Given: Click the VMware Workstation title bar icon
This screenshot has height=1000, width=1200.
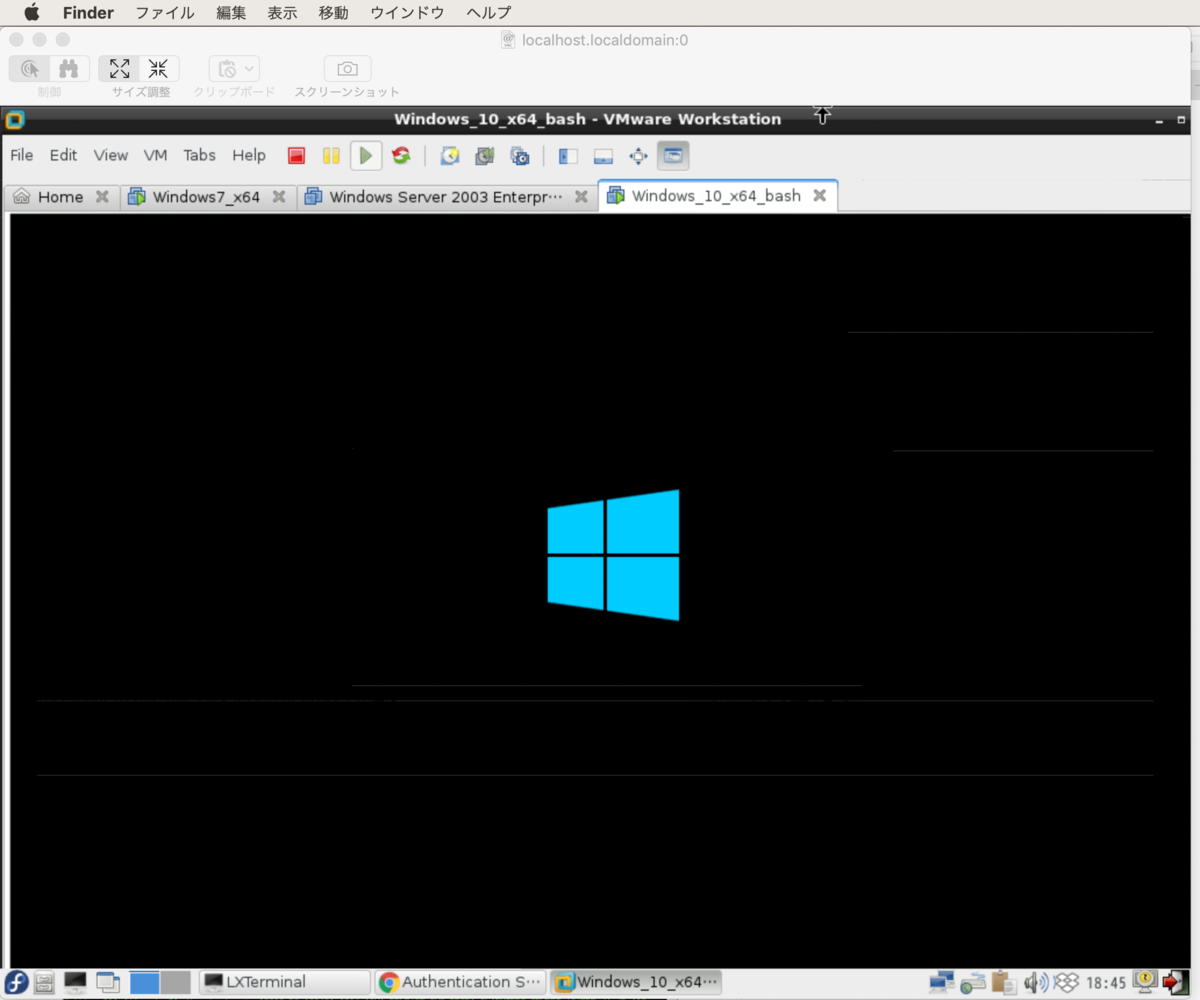Looking at the screenshot, I should (x=14, y=120).
